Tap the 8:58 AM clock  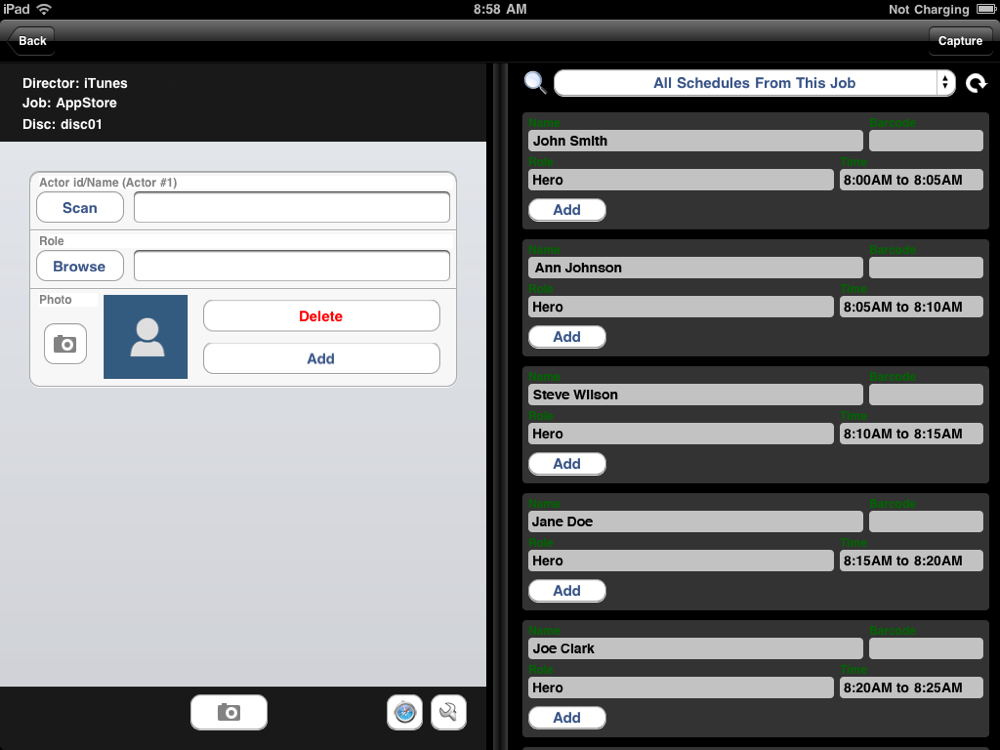coord(500,9)
